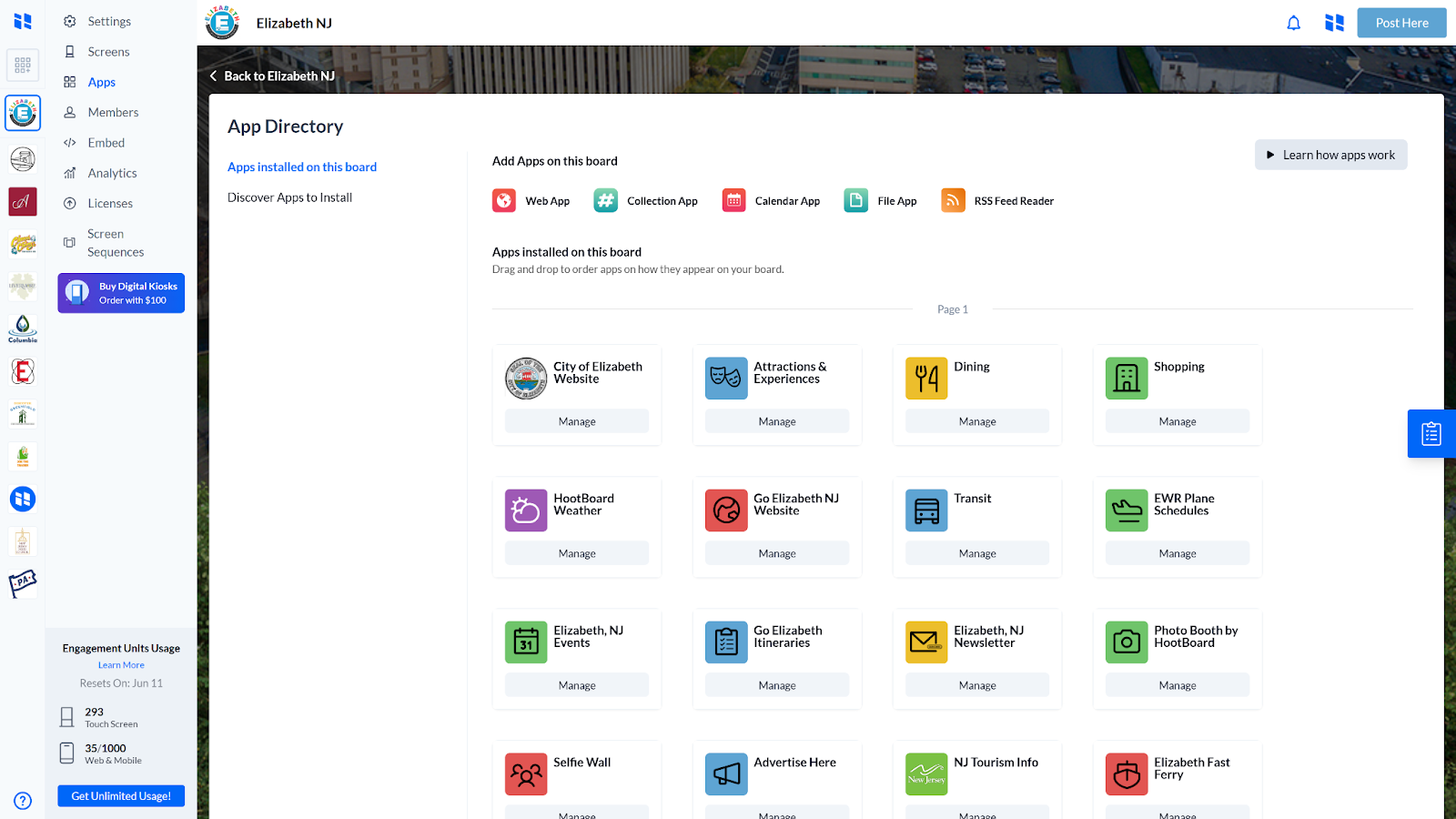Click the Photo Booth camera icon
The image size is (1456, 819).
coord(1127,642)
